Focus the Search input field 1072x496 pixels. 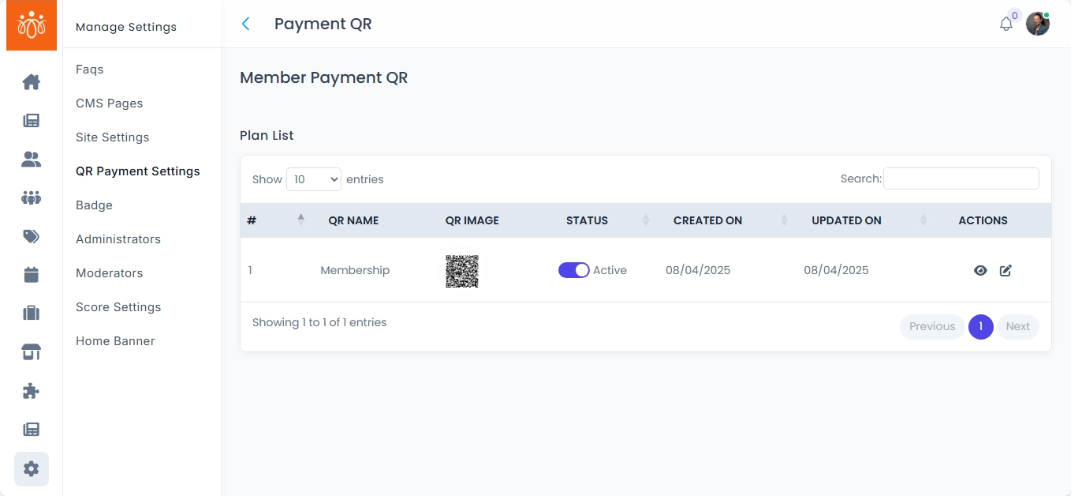point(961,179)
